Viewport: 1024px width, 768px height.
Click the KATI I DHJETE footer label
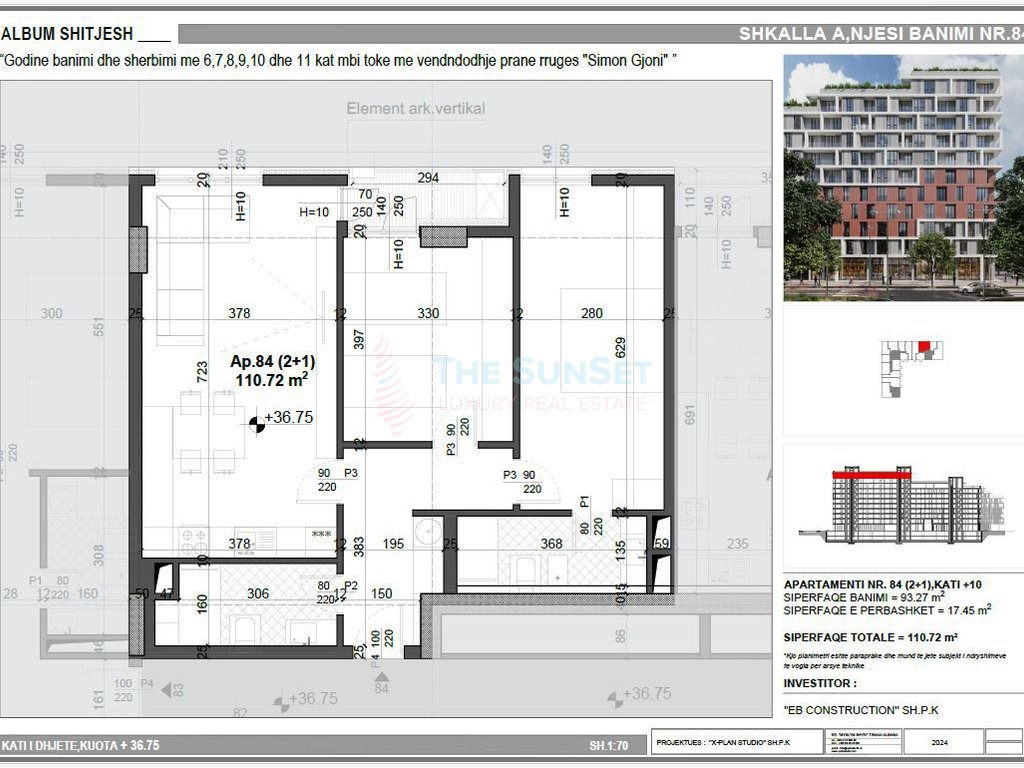pyautogui.click(x=80, y=745)
